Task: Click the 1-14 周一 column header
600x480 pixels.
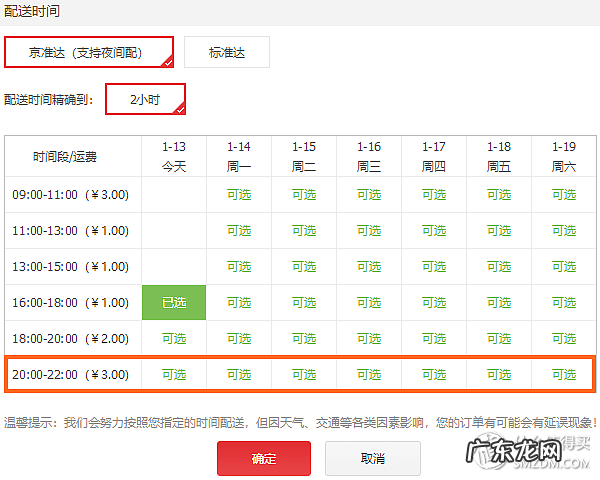Action: tap(239, 156)
